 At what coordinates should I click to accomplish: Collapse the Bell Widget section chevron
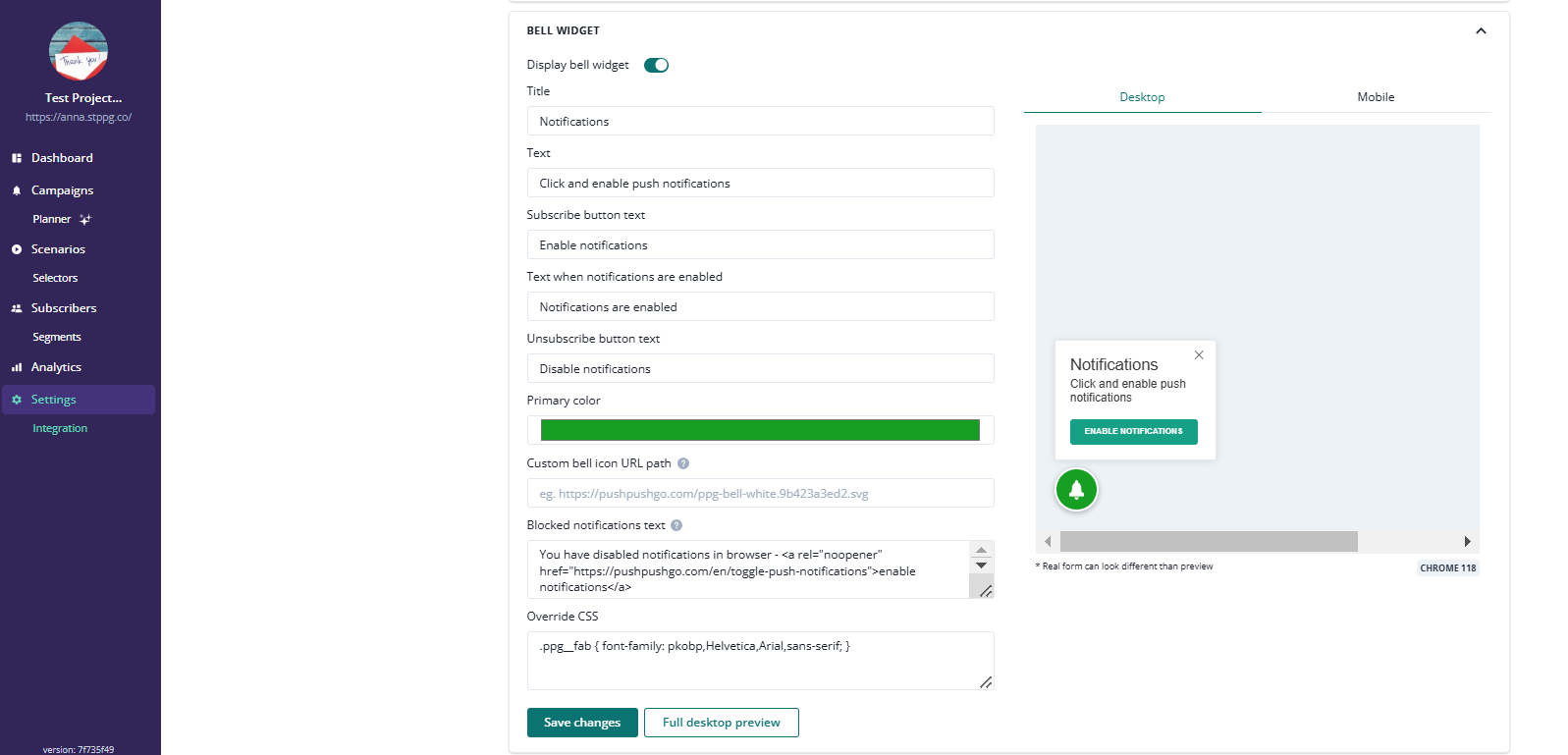pos(1481,30)
